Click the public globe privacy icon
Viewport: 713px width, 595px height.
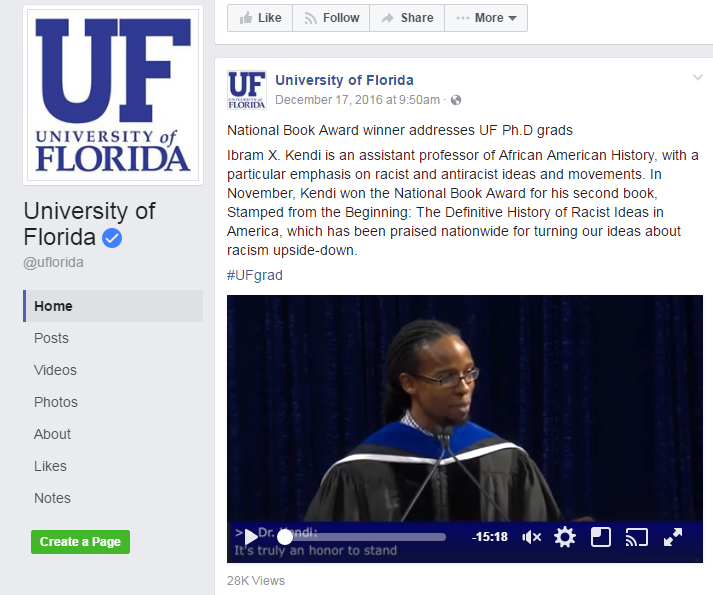pos(456,100)
